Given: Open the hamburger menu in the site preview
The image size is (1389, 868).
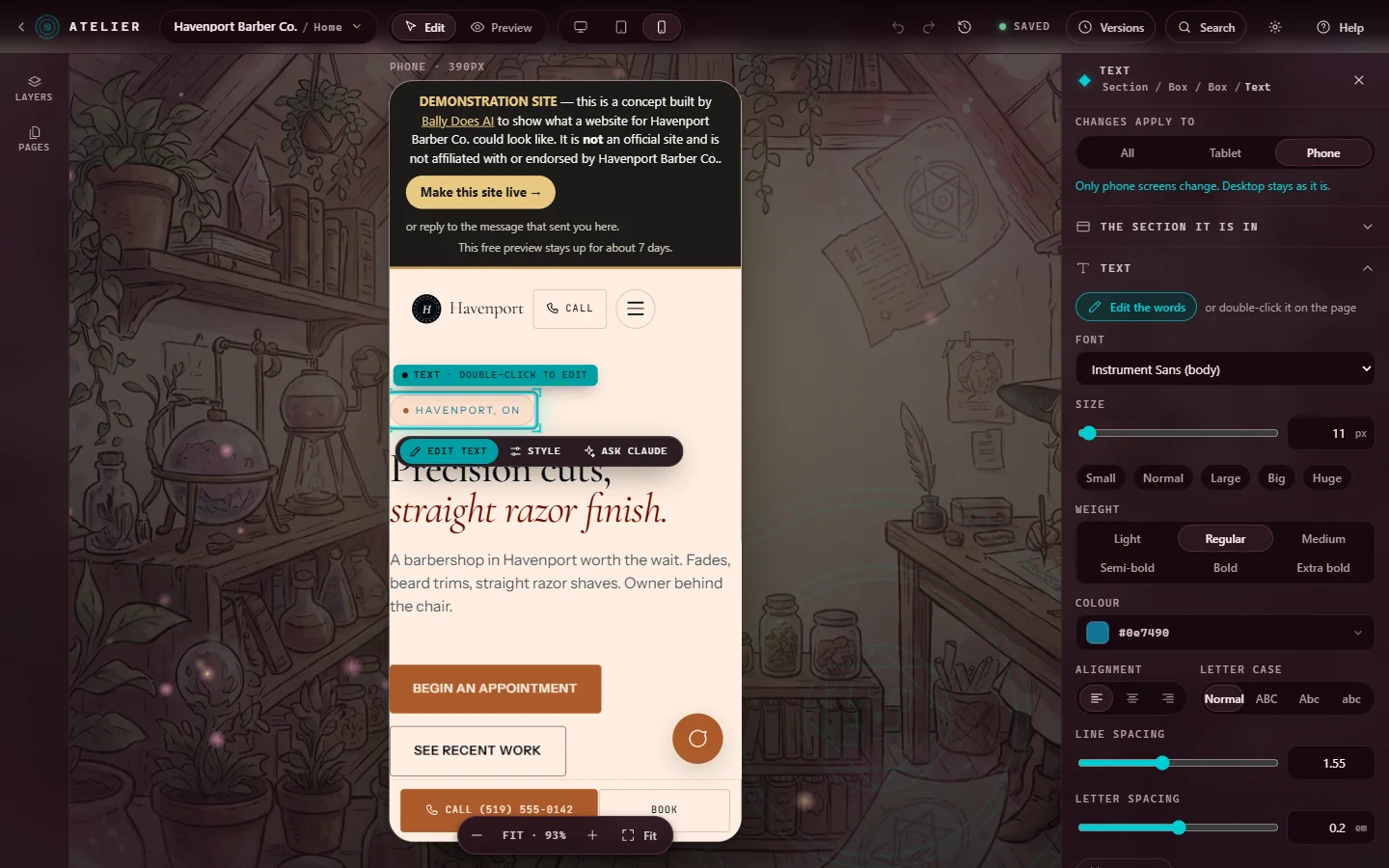Looking at the screenshot, I should 636,309.
